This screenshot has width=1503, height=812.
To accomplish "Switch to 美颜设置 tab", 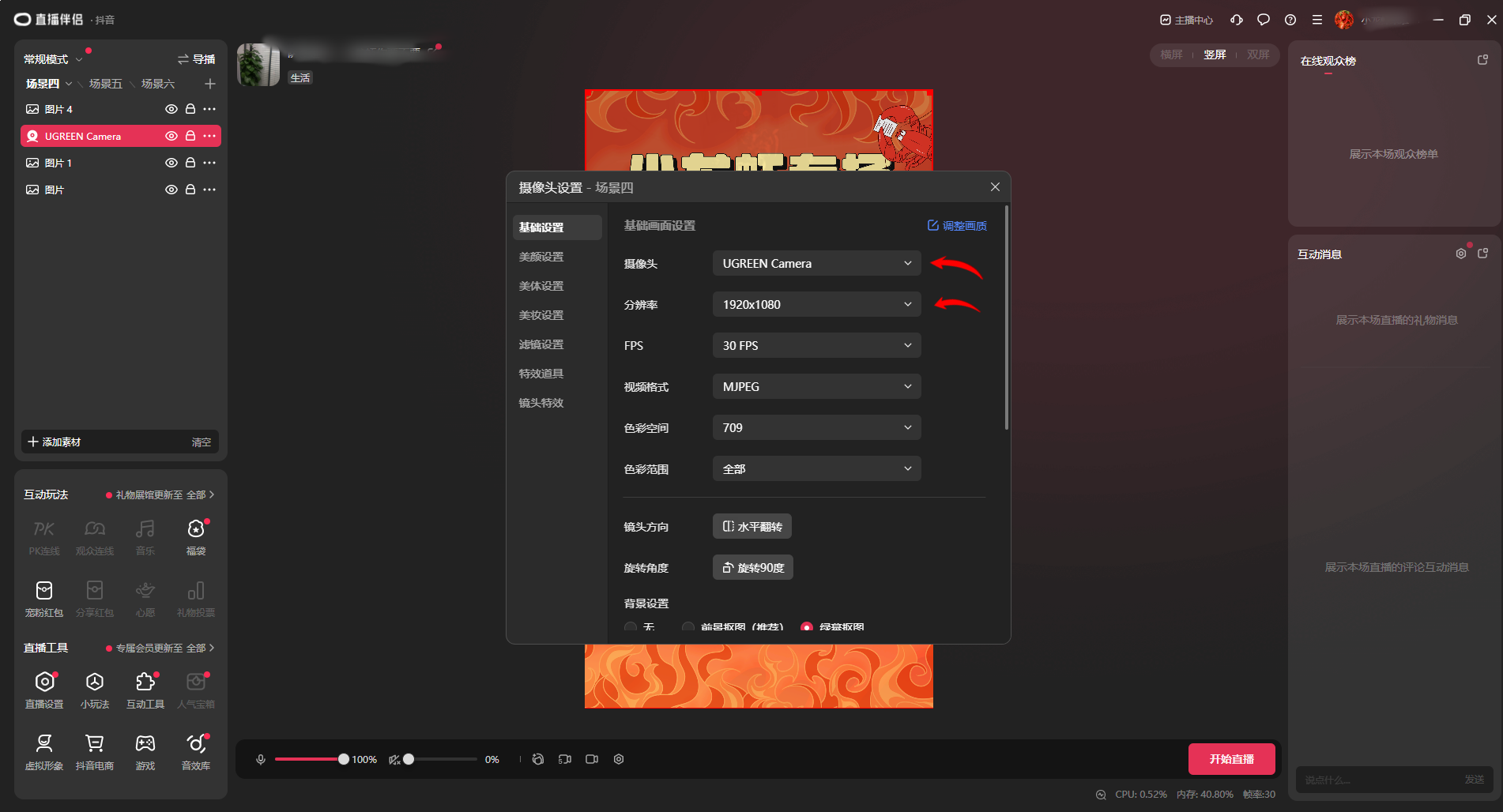I will coord(541,257).
